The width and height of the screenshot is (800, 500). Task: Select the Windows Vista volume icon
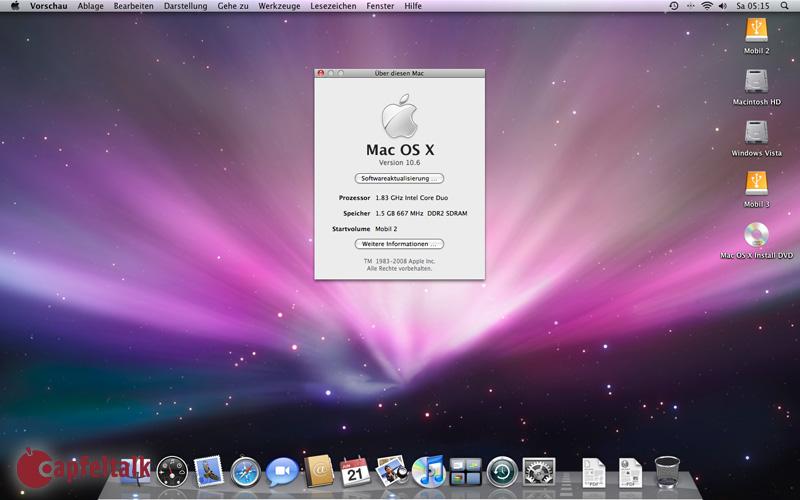click(756, 133)
